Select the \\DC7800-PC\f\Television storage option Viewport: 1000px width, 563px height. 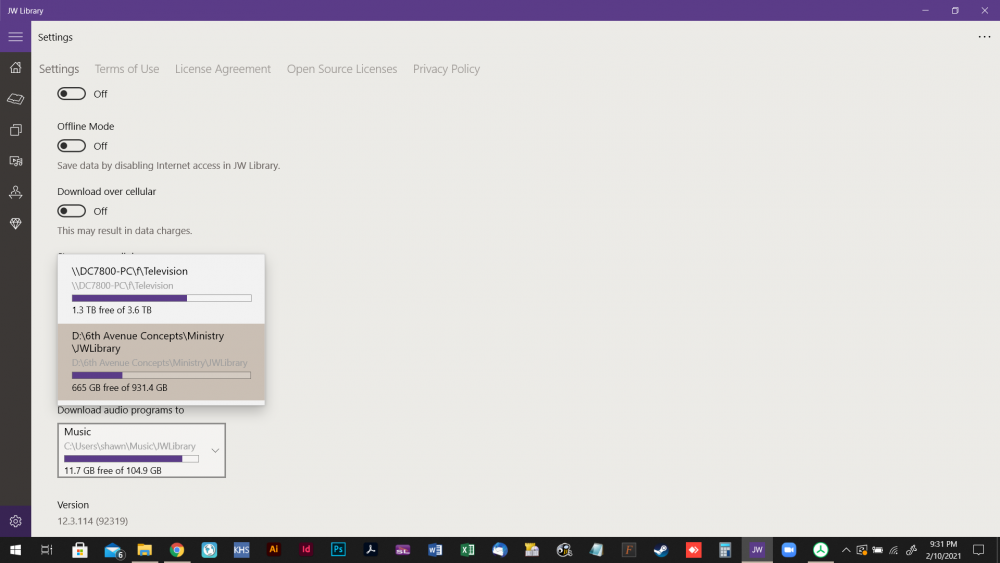click(x=161, y=289)
